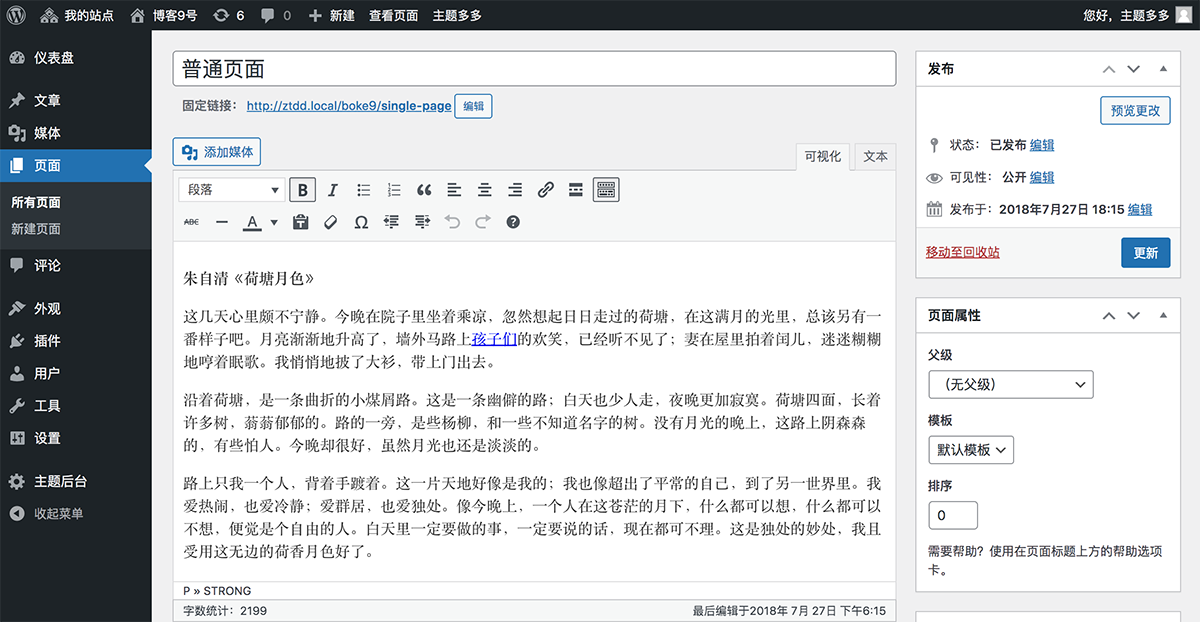Viewport: 1200px width, 622px height.
Task: Edit the 可见性 visibility setting
Action: click(x=1042, y=177)
